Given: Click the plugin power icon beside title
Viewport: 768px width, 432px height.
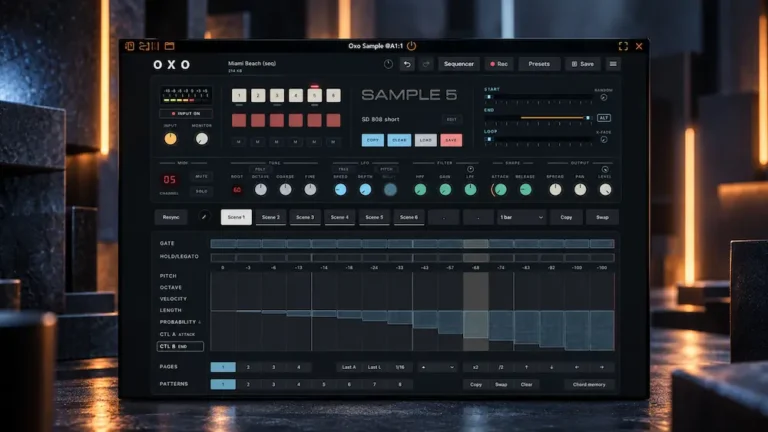Looking at the screenshot, I should tap(411, 46).
